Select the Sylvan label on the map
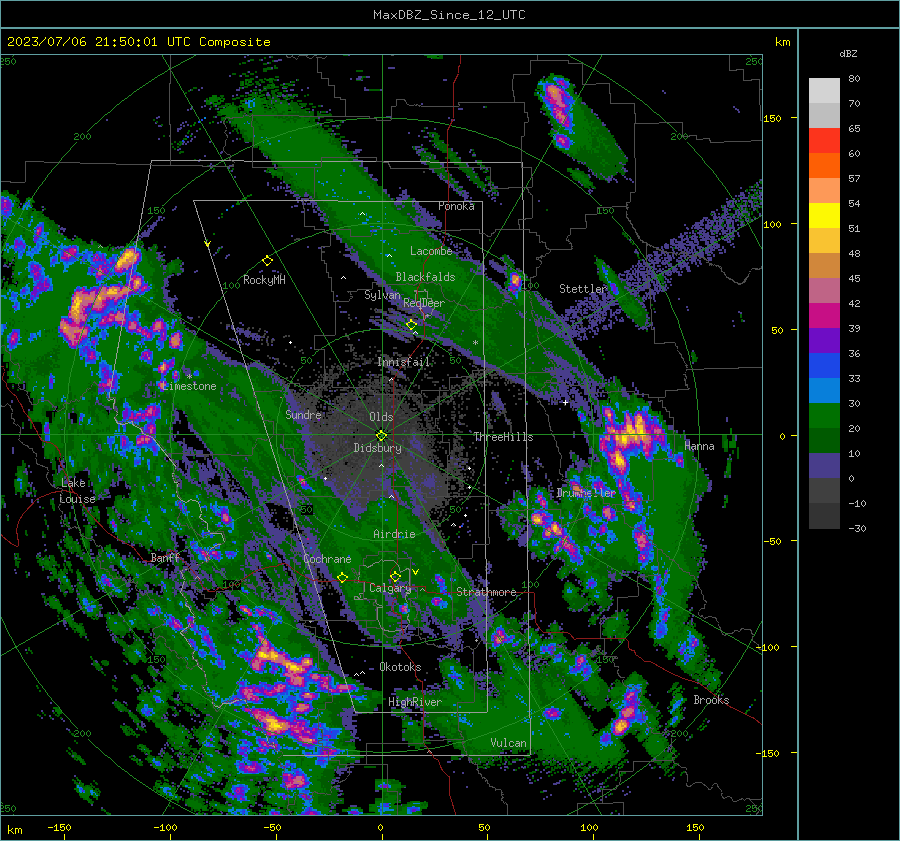 [x=382, y=295]
